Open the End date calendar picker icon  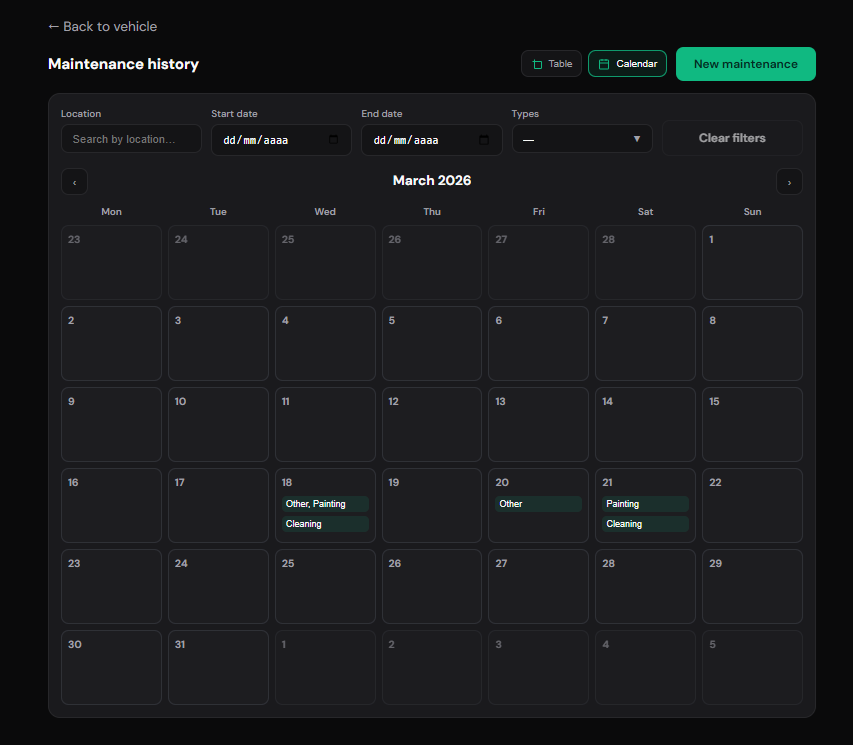[484, 139]
